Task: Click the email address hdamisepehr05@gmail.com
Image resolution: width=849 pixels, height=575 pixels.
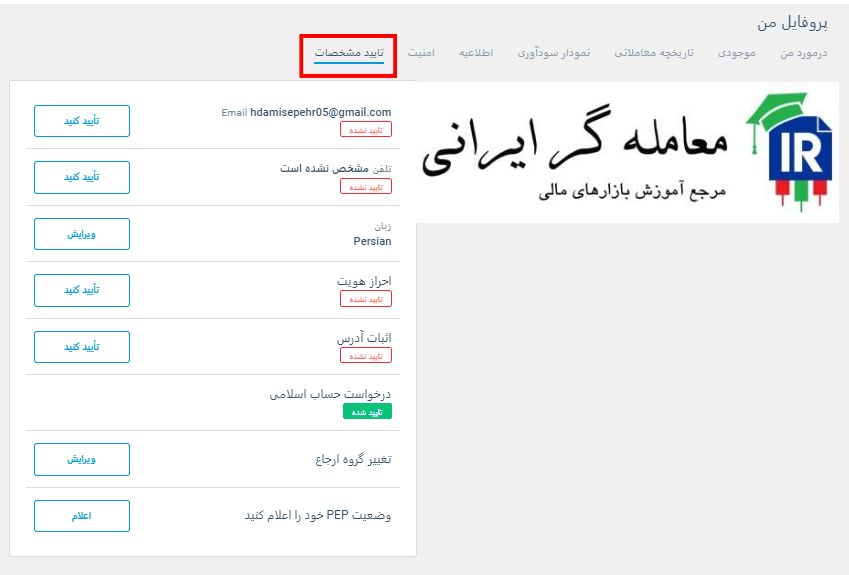Action: tap(321, 112)
